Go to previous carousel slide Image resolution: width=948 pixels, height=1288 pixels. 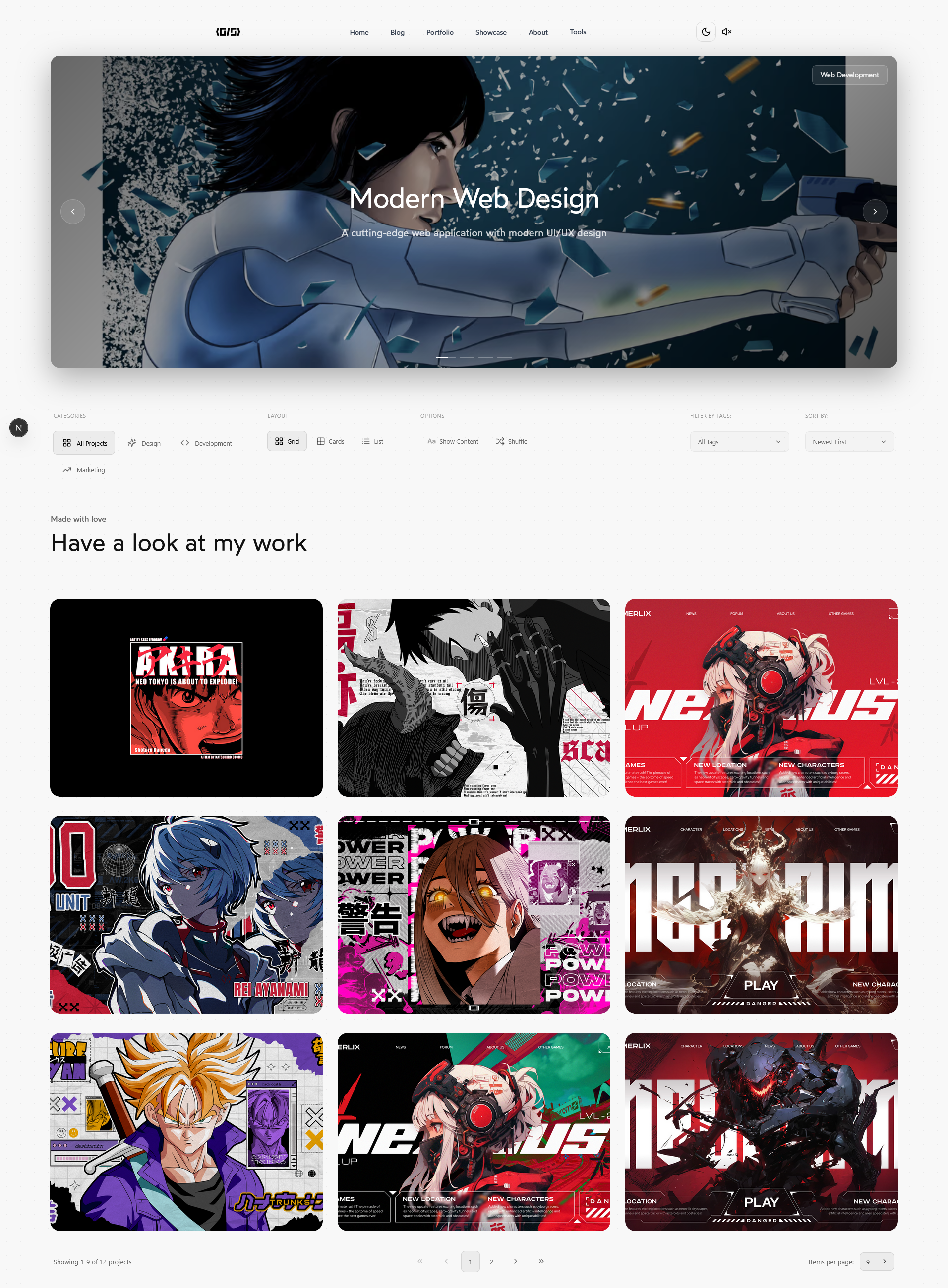pyautogui.click(x=73, y=212)
